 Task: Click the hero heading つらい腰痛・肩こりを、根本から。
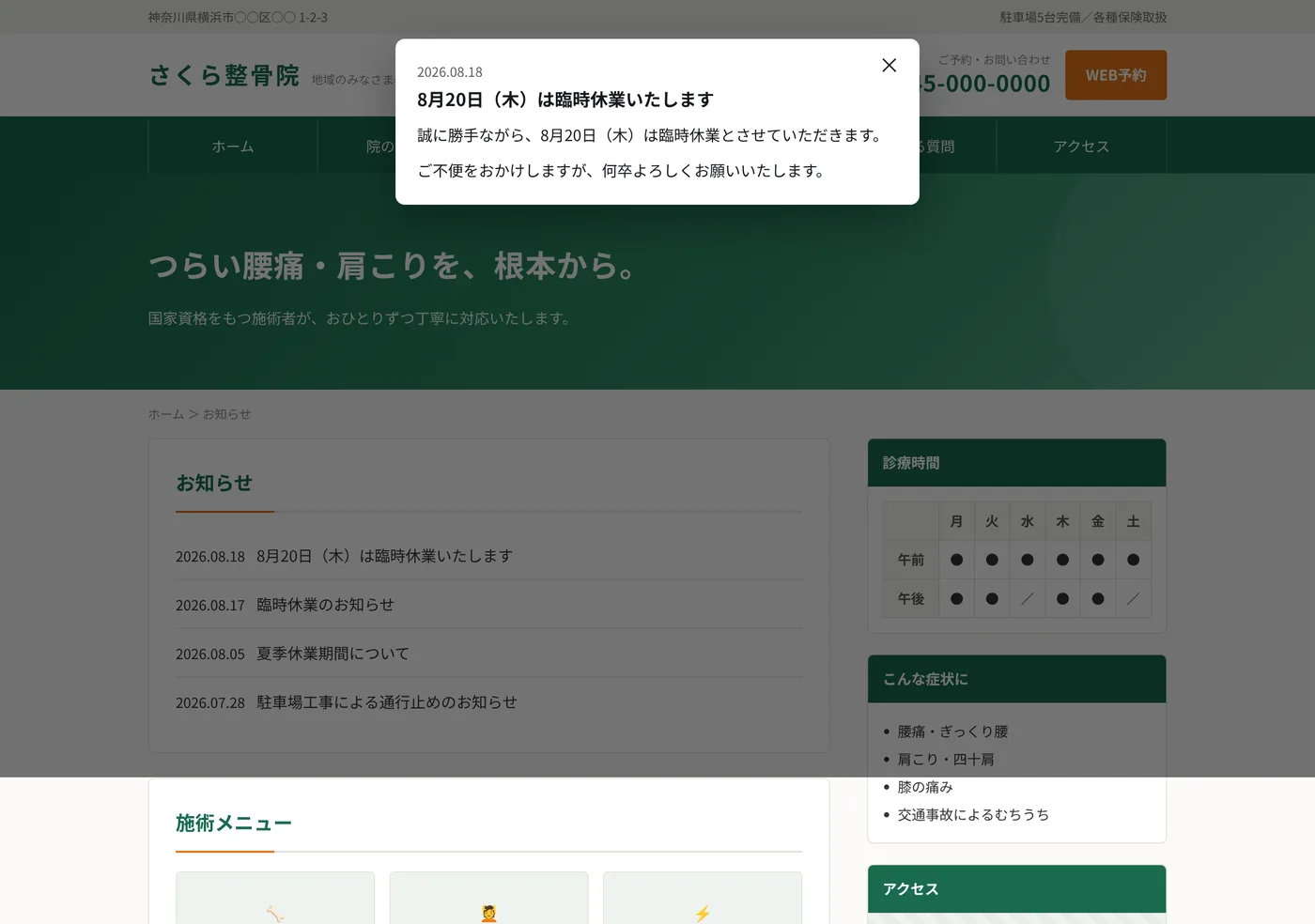[393, 266]
